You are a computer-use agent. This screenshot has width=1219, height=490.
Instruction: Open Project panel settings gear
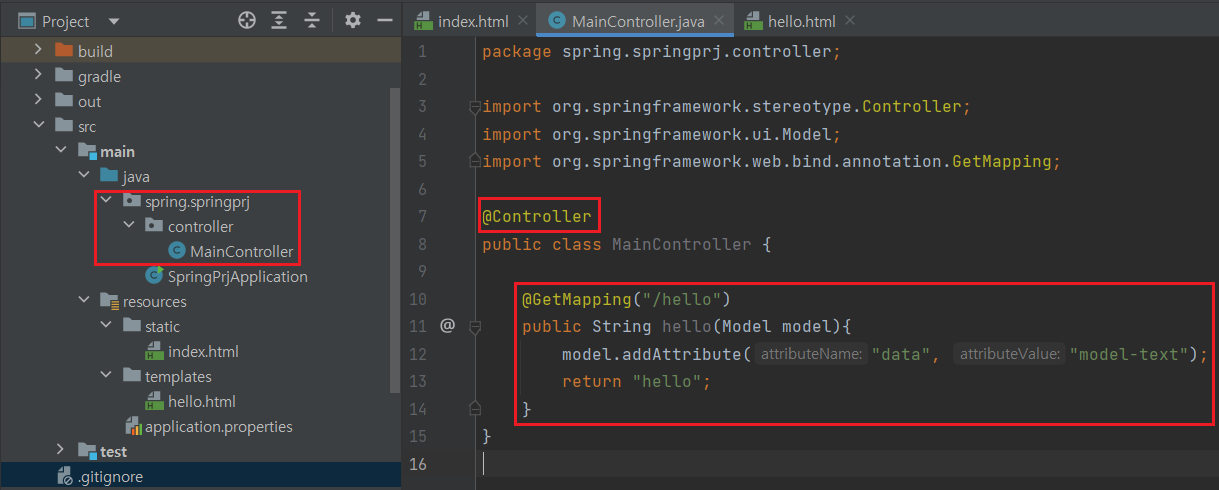(x=352, y=20)
